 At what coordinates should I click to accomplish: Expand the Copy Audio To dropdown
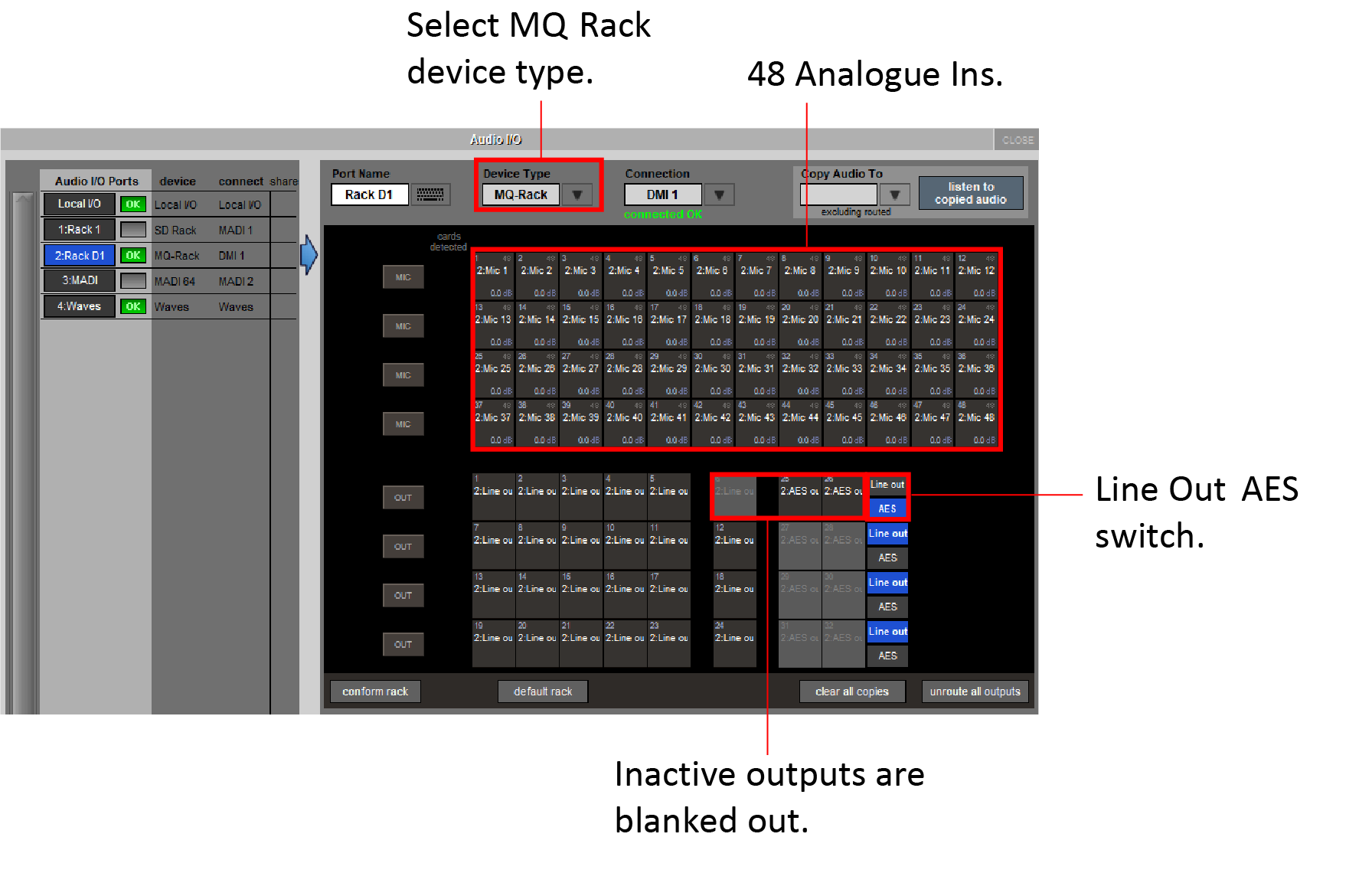pos(894,195)
